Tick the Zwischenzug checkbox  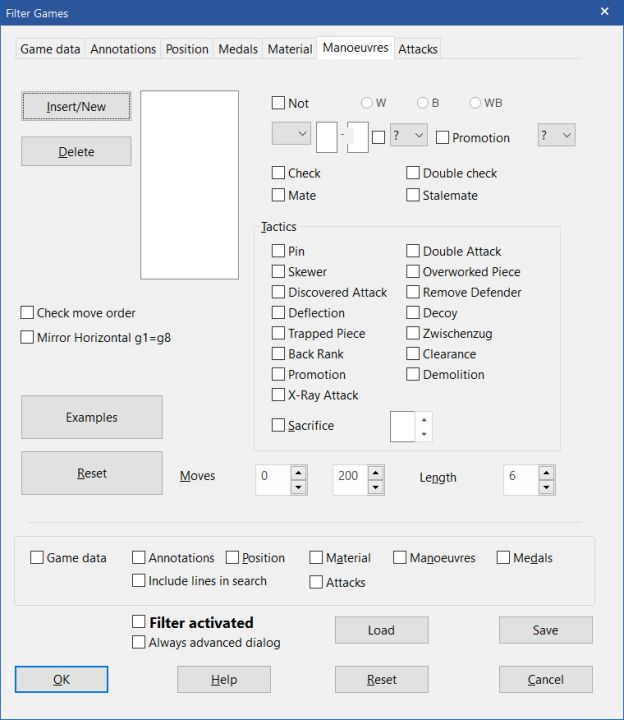click(x=413, y=333)
